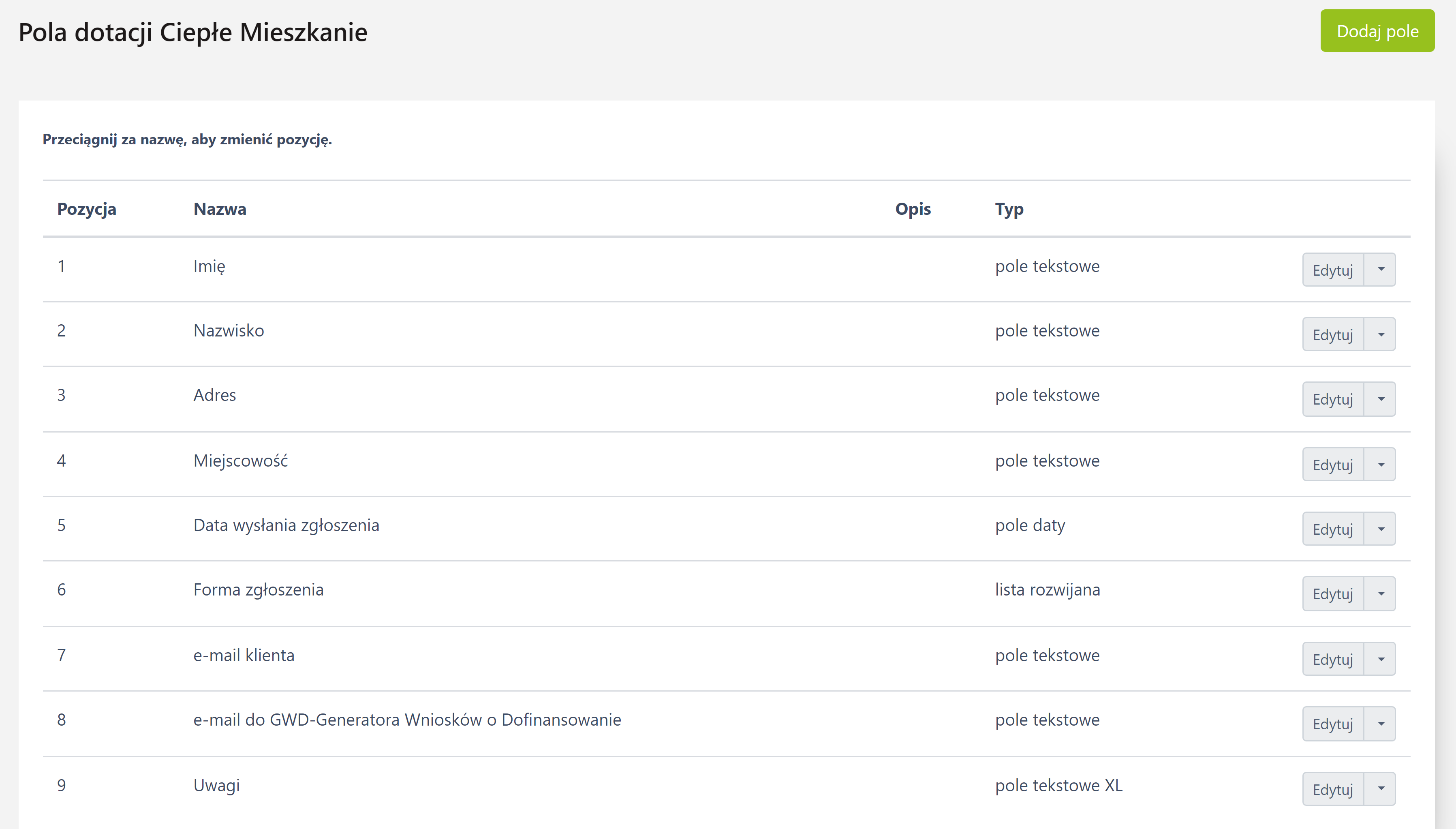Edit the e-mail do GWD-Generatora field
Image resolution: width=1456 pixels, height=829 pixels.
pos(1332,724)
